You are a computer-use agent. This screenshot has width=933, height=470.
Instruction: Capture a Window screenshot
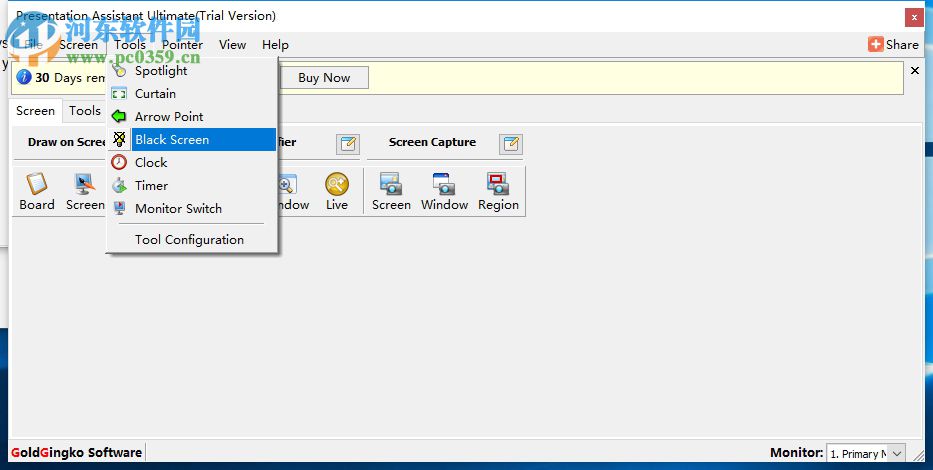point(444,192)
